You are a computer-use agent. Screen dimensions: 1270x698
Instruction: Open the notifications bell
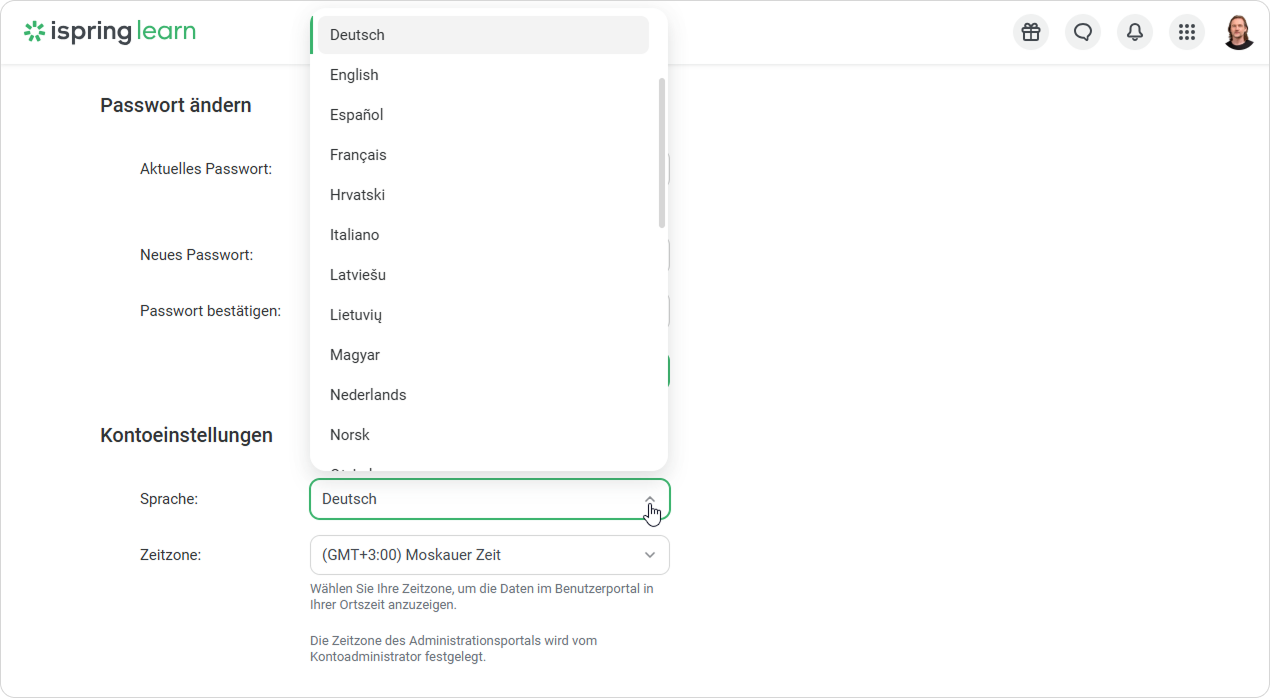click(1135, 32)
